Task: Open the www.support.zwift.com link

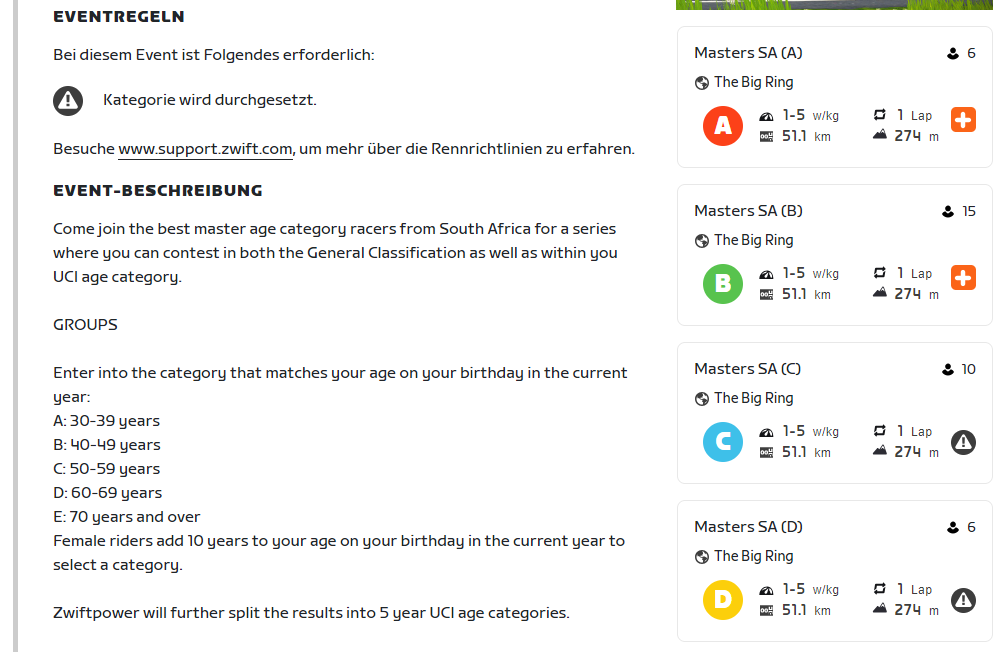Action: point(205,149)
